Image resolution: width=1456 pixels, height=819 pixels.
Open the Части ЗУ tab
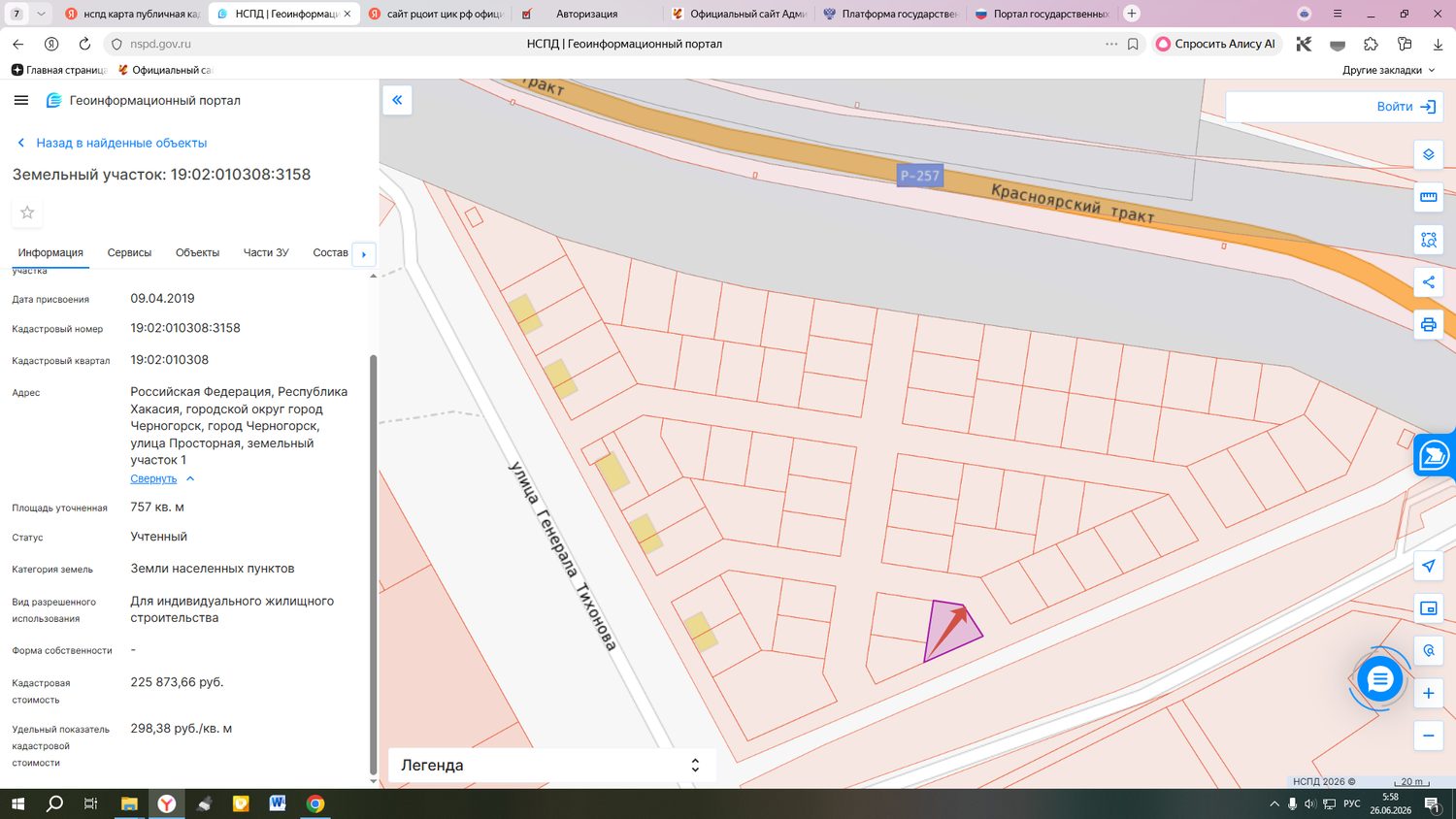point(266,252)
